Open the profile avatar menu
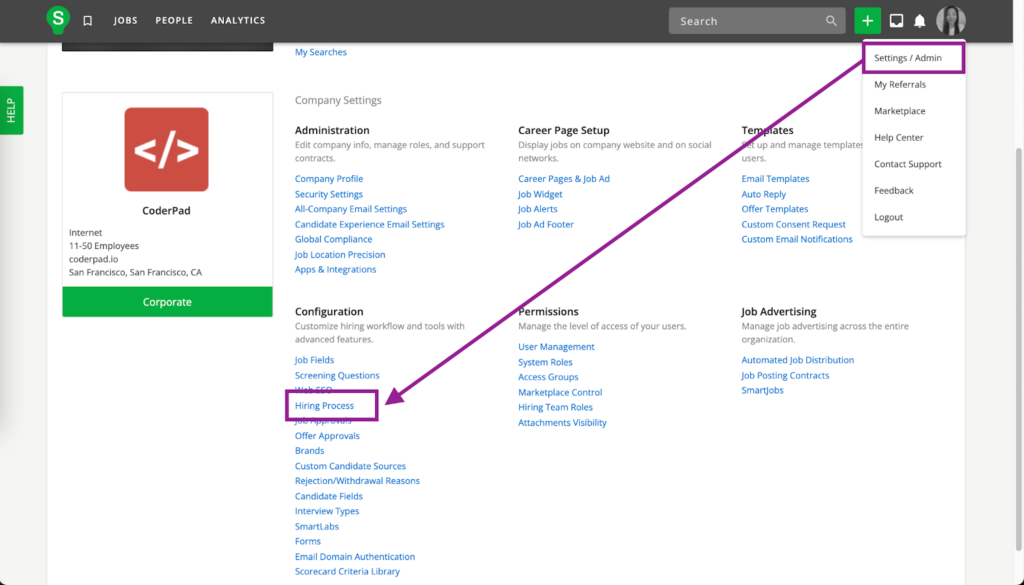 (x=950, y=19)
